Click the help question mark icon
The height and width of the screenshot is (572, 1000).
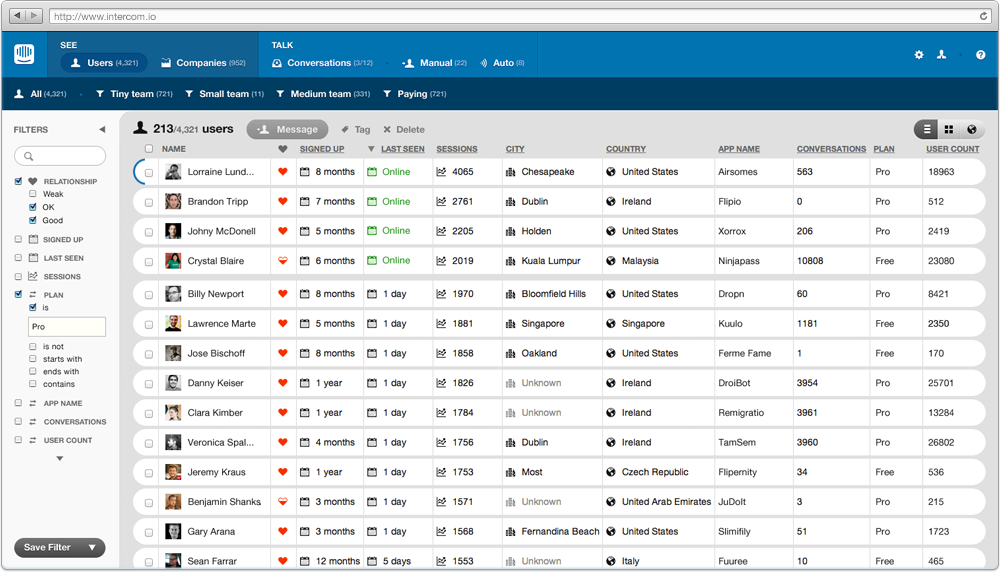pyautogui.click(x=980, y=55)
